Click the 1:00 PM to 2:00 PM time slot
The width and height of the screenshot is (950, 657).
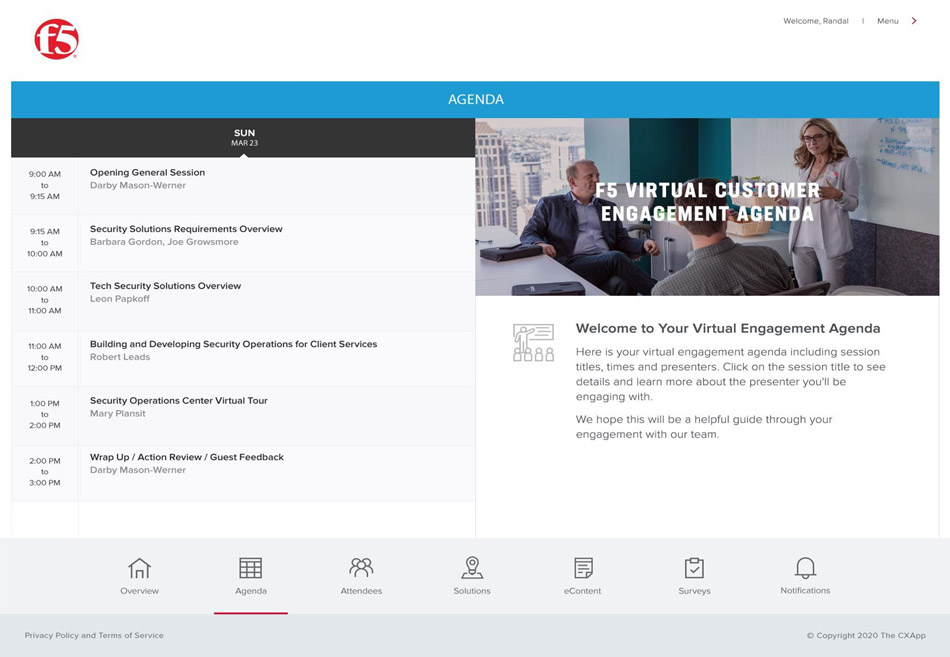coord(45,414)
